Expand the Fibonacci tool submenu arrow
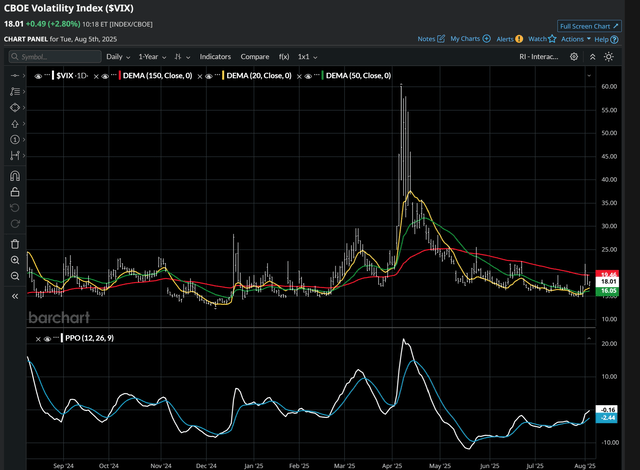This screenshot has height=470, width=640. 24,91
